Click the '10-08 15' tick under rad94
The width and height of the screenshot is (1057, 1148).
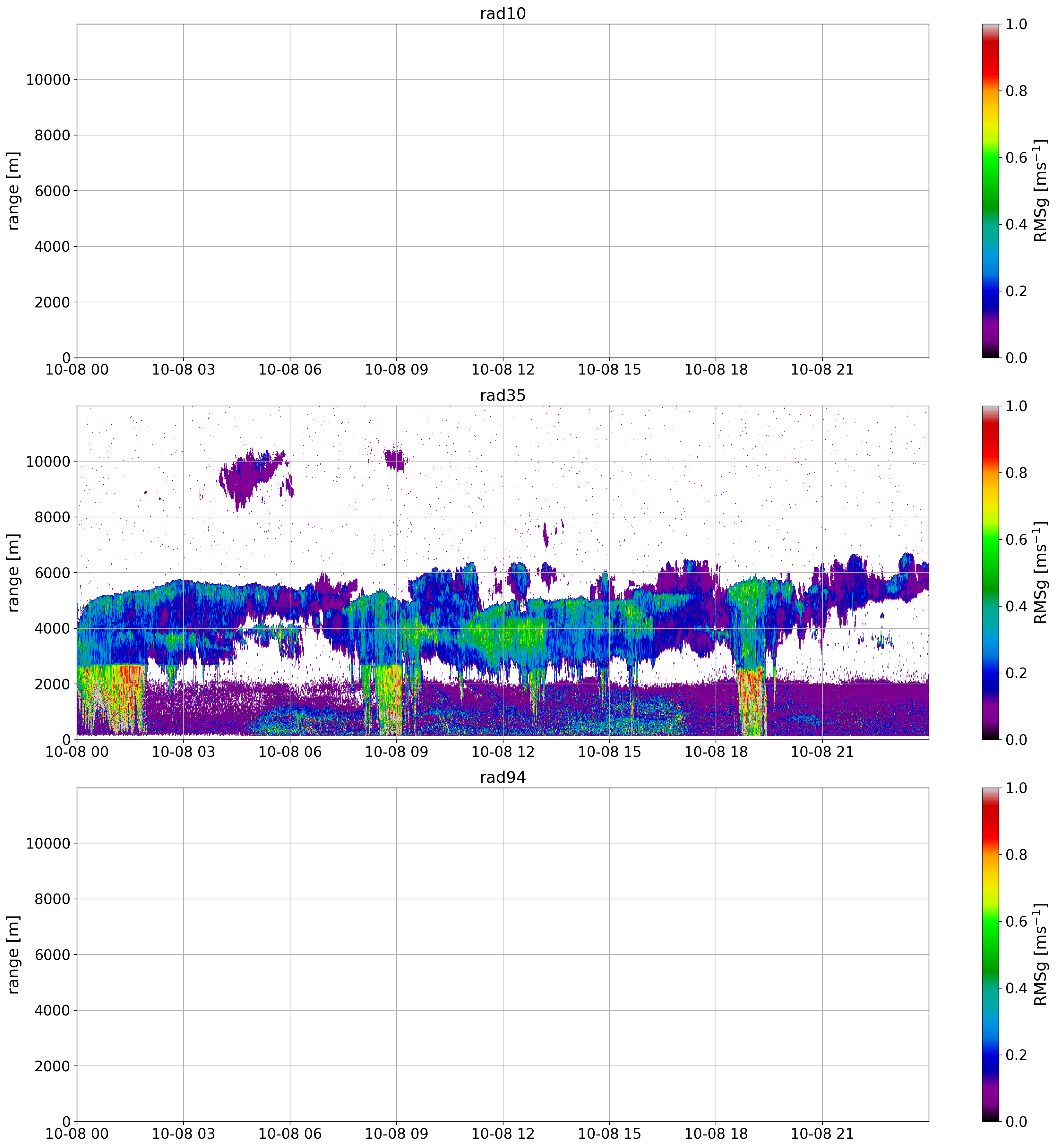tap(609, 1133)
